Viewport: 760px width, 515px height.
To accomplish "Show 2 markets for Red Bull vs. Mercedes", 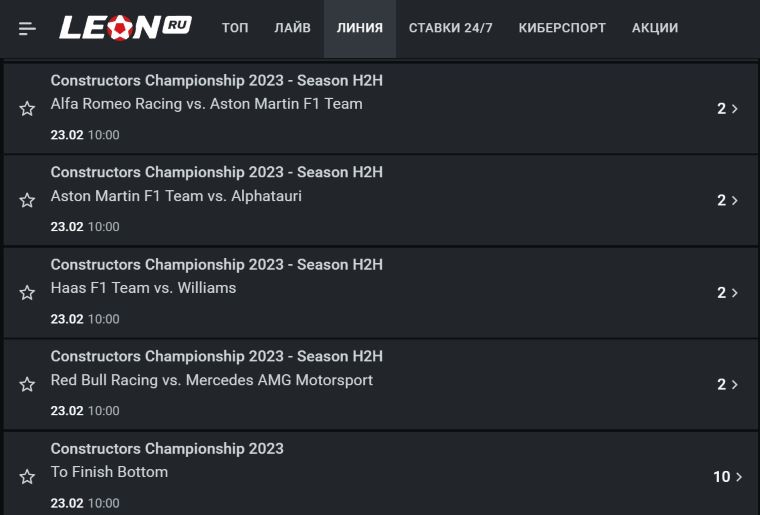I will 728,385.
